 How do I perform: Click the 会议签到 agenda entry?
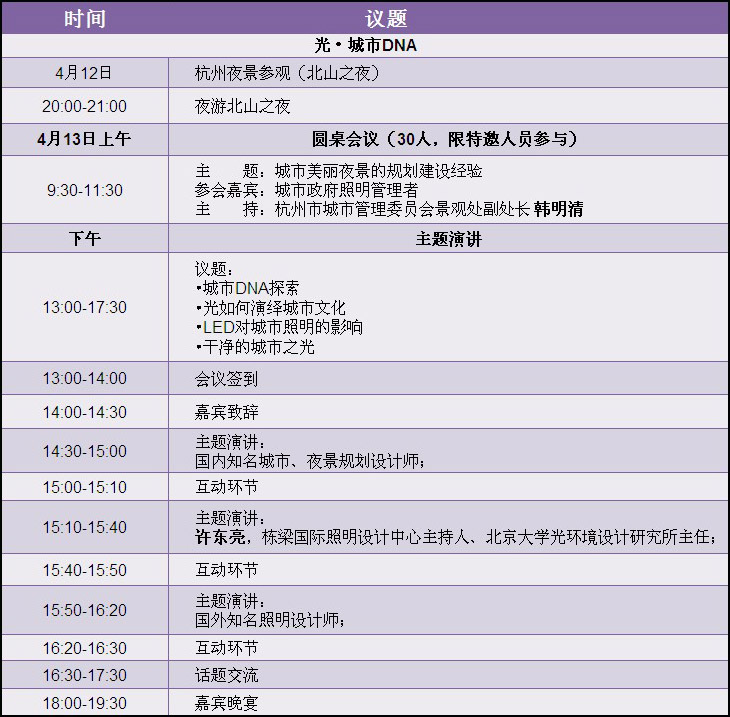(226, 378)
